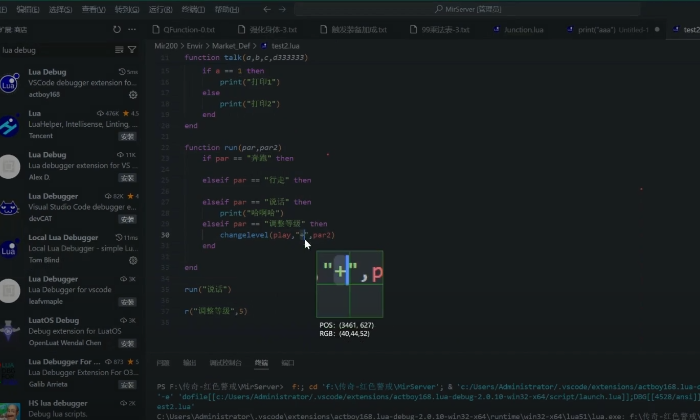This screenshot has height=420, width=700.
Task: Open the 帮助(H) menu
Action: (x=227, y=9)
